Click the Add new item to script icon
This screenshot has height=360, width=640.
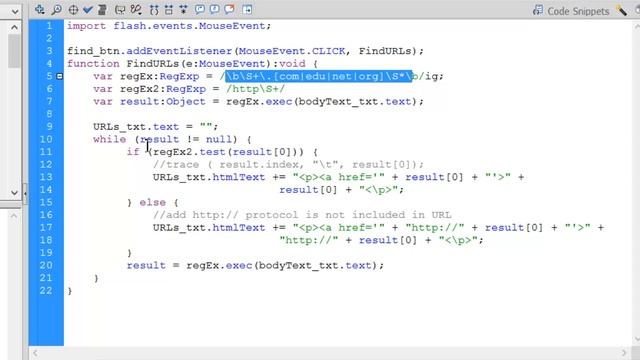click(x=40, y=9)
